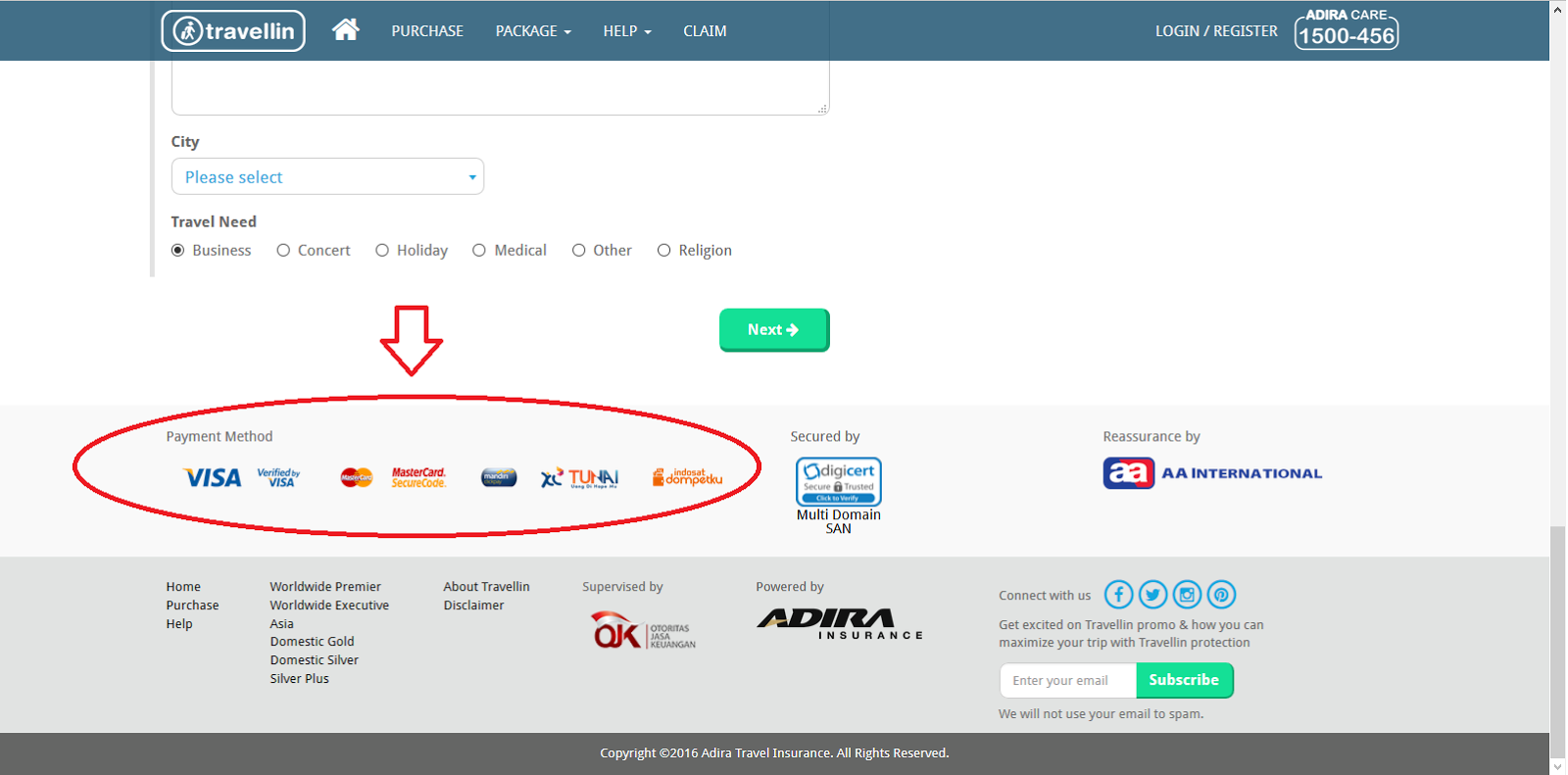This screenshot has height=775, width=1568.
Task: Open the CLAIM menu item
Action: click(705, 31)
